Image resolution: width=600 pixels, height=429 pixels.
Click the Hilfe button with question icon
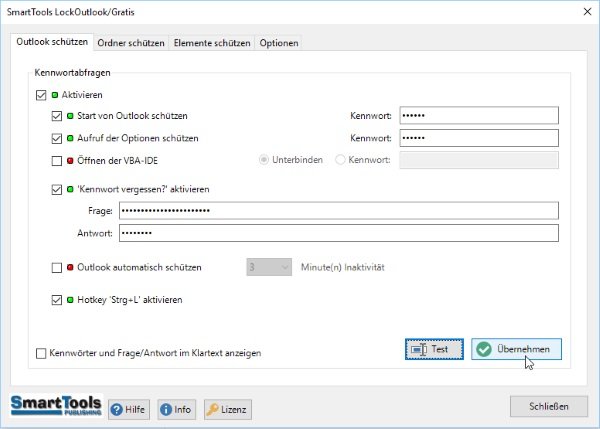[129, 409]
